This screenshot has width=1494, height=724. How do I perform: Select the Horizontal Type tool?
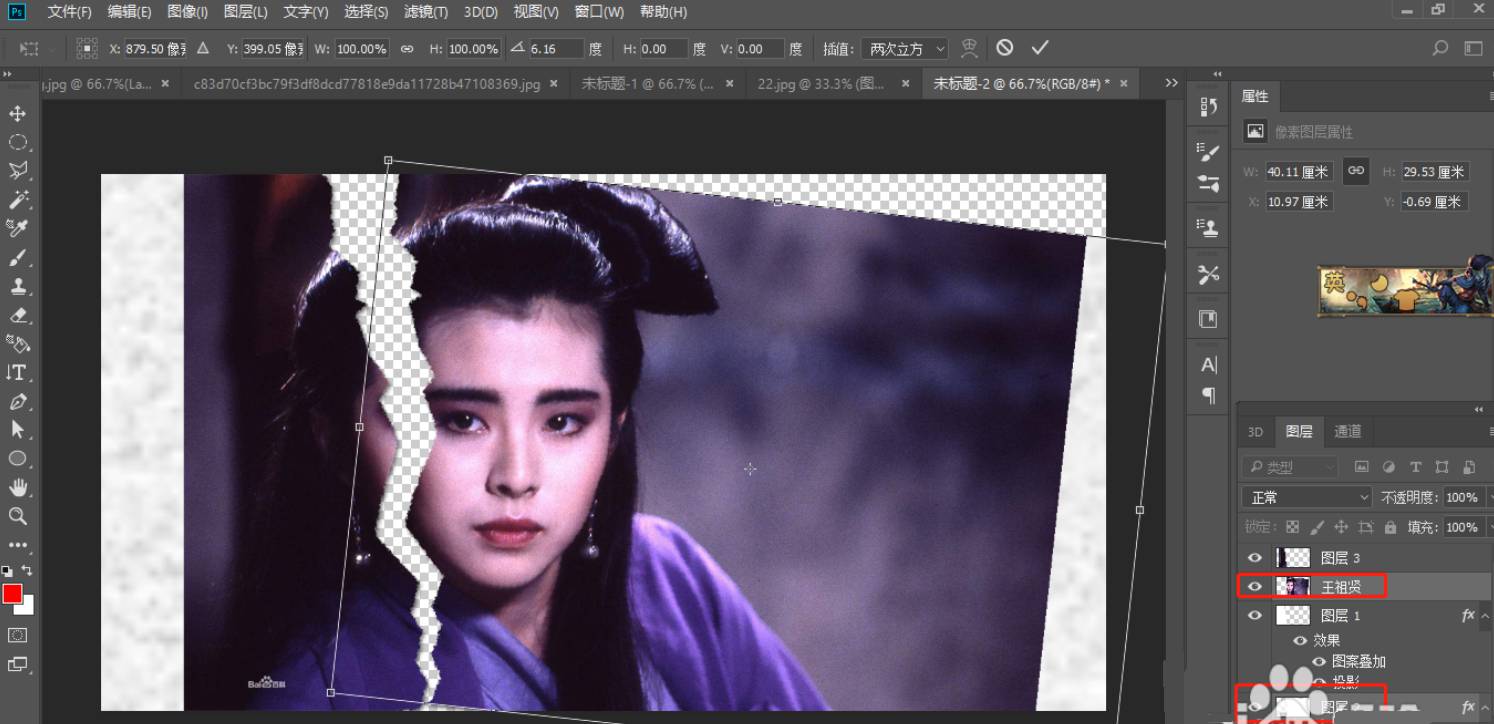[x=17, y=373]
